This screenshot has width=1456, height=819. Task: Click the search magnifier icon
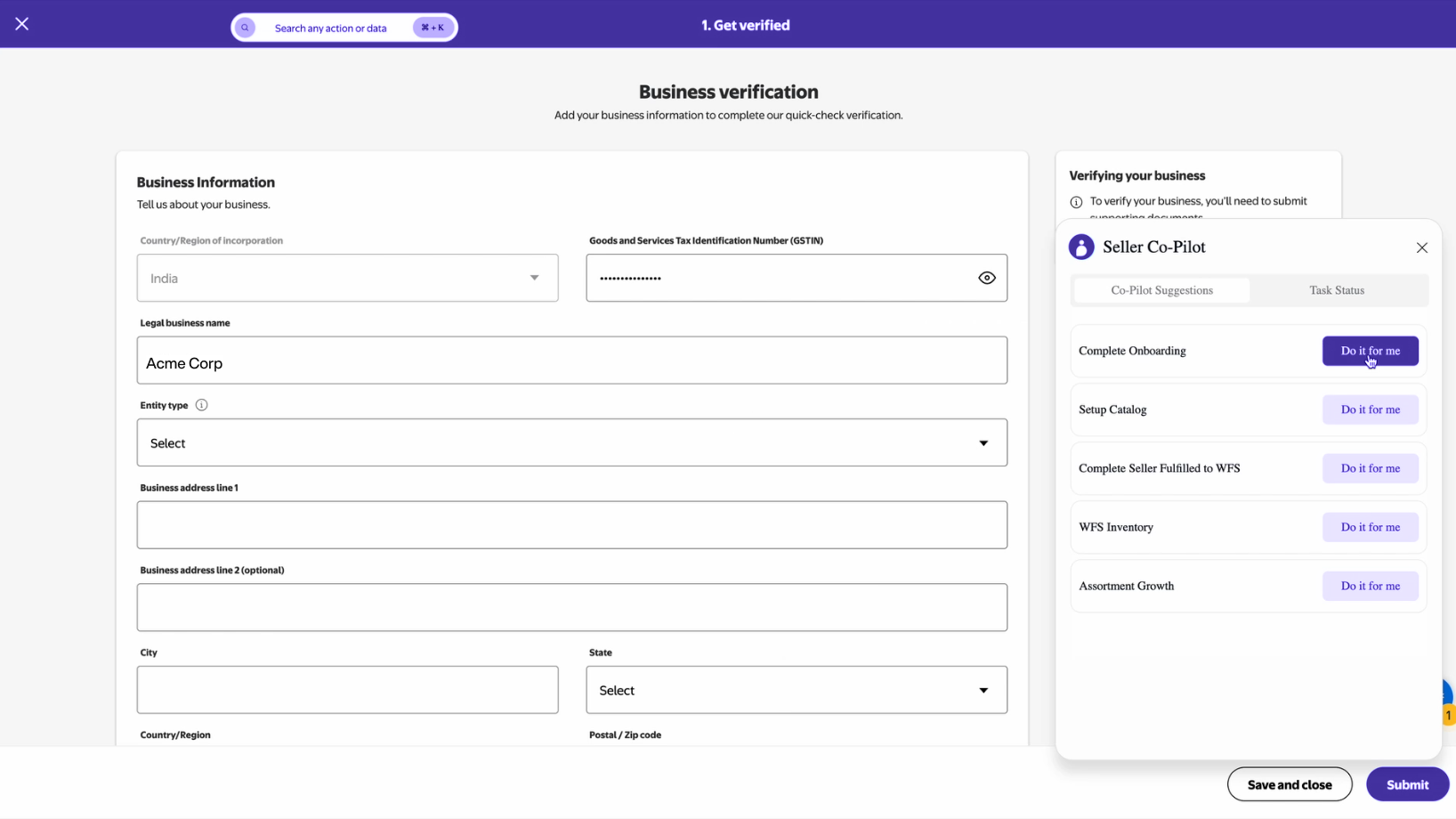pos(246,28)
